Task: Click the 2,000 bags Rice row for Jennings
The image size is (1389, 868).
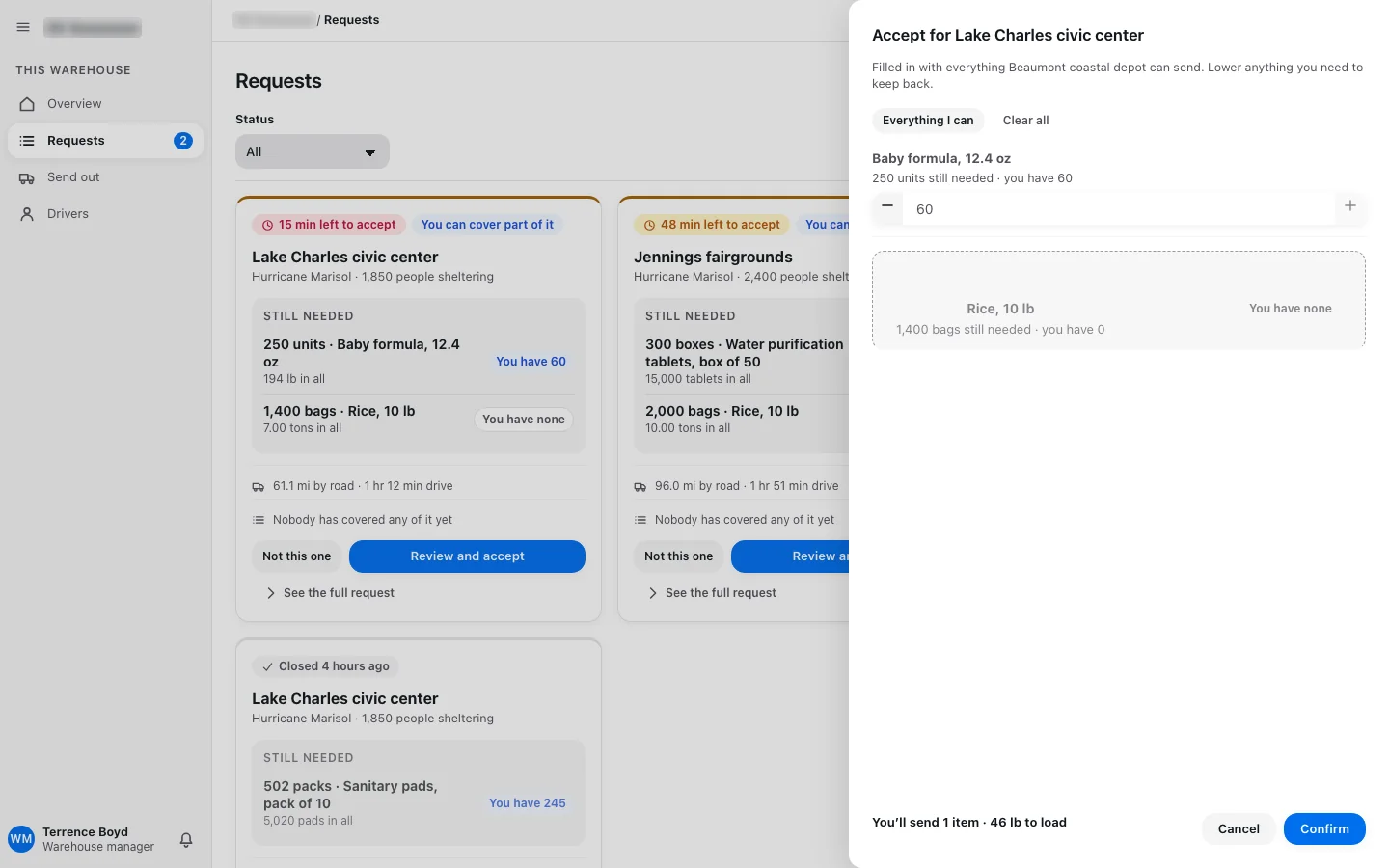Action: coord(747,420)
